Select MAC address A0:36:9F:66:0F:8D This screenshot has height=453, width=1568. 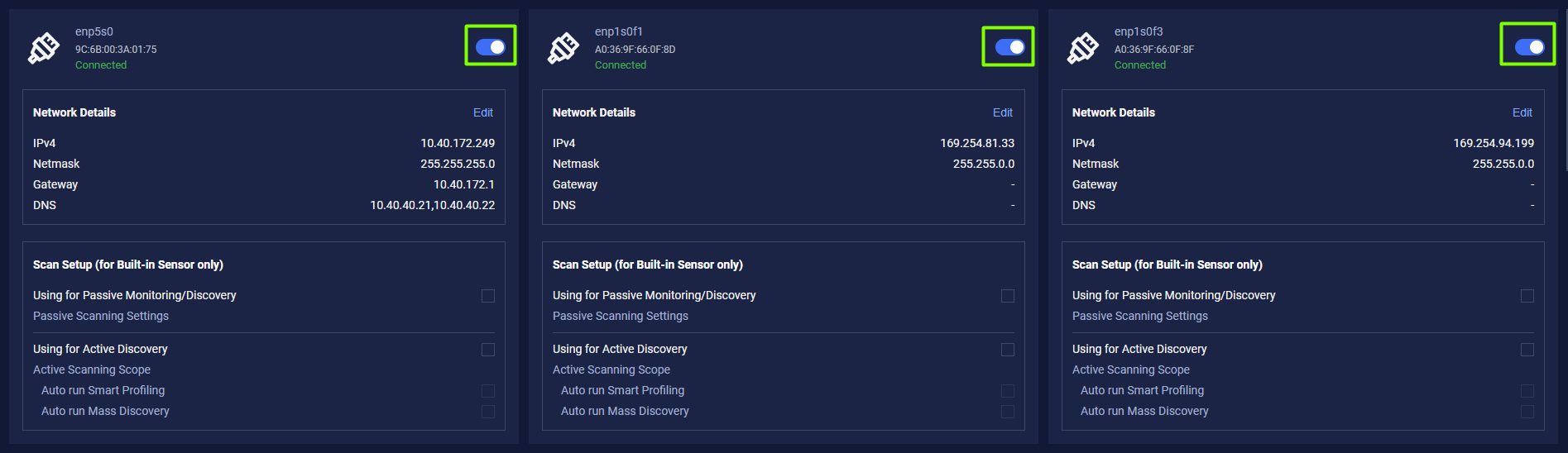click(x=635, y=50)
